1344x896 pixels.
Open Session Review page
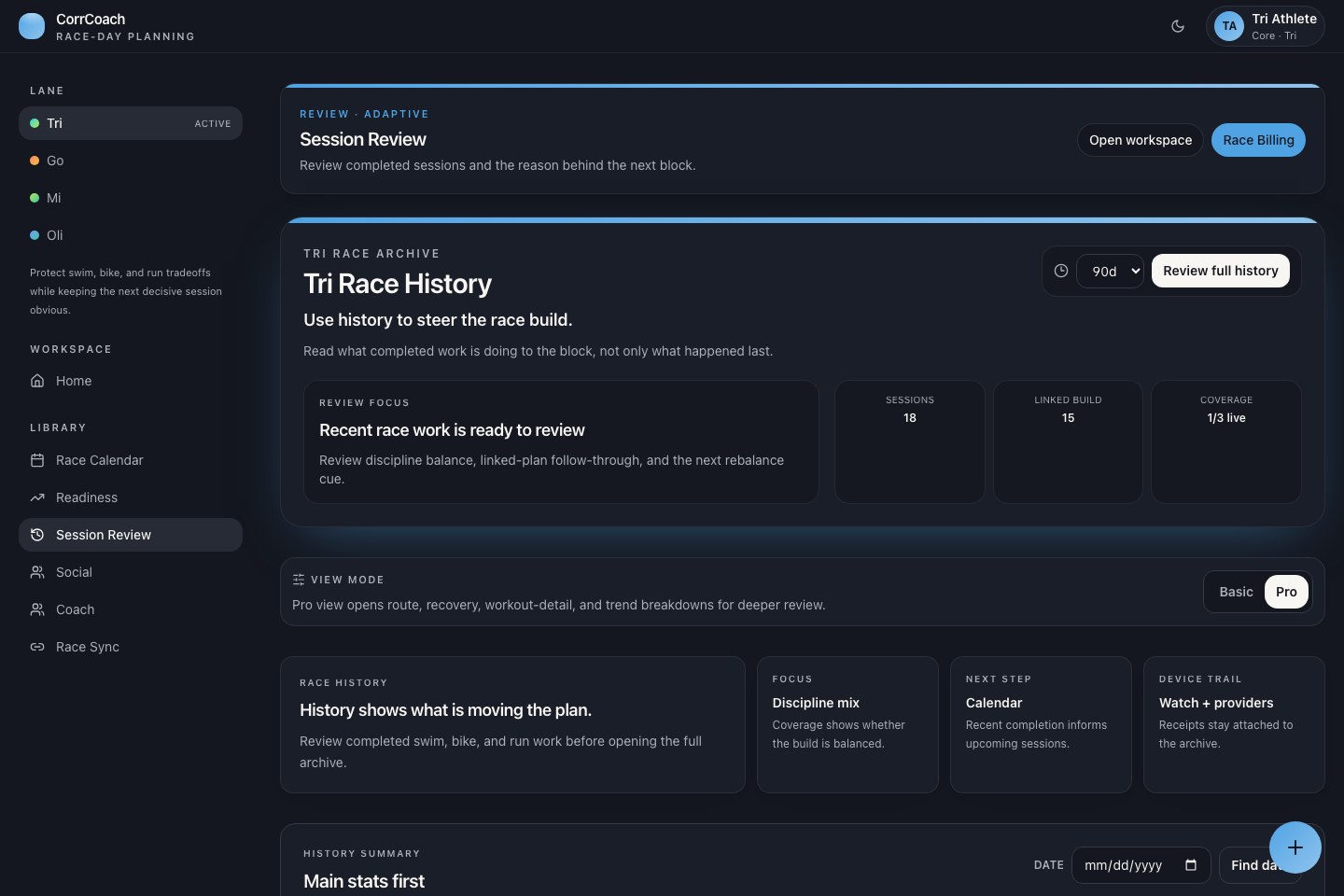[x=131, y=535]
